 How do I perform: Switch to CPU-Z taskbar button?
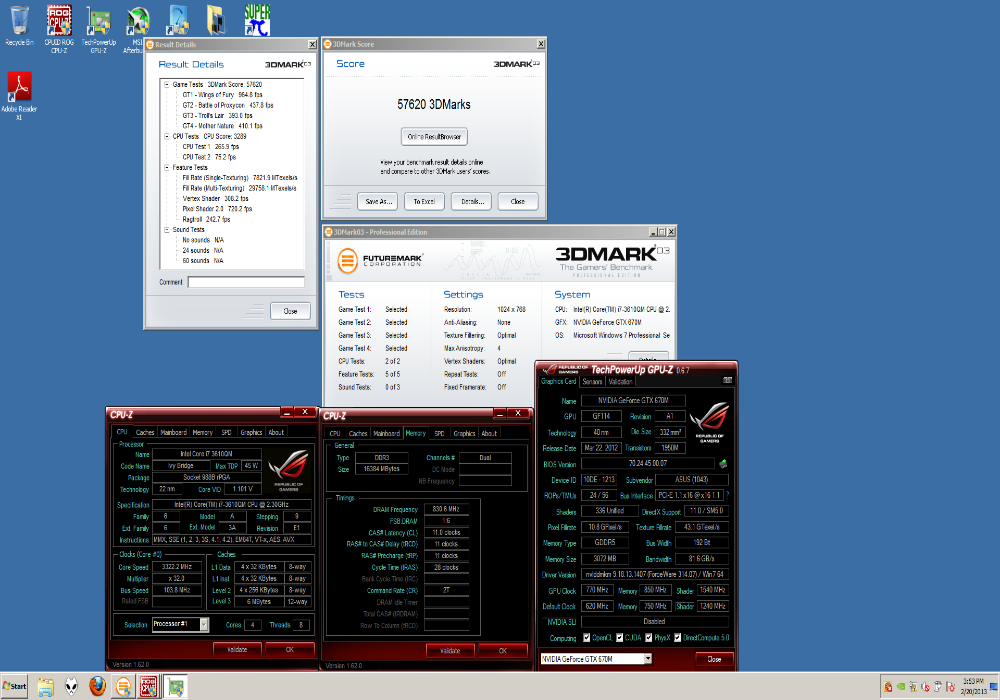pos(149,687)
